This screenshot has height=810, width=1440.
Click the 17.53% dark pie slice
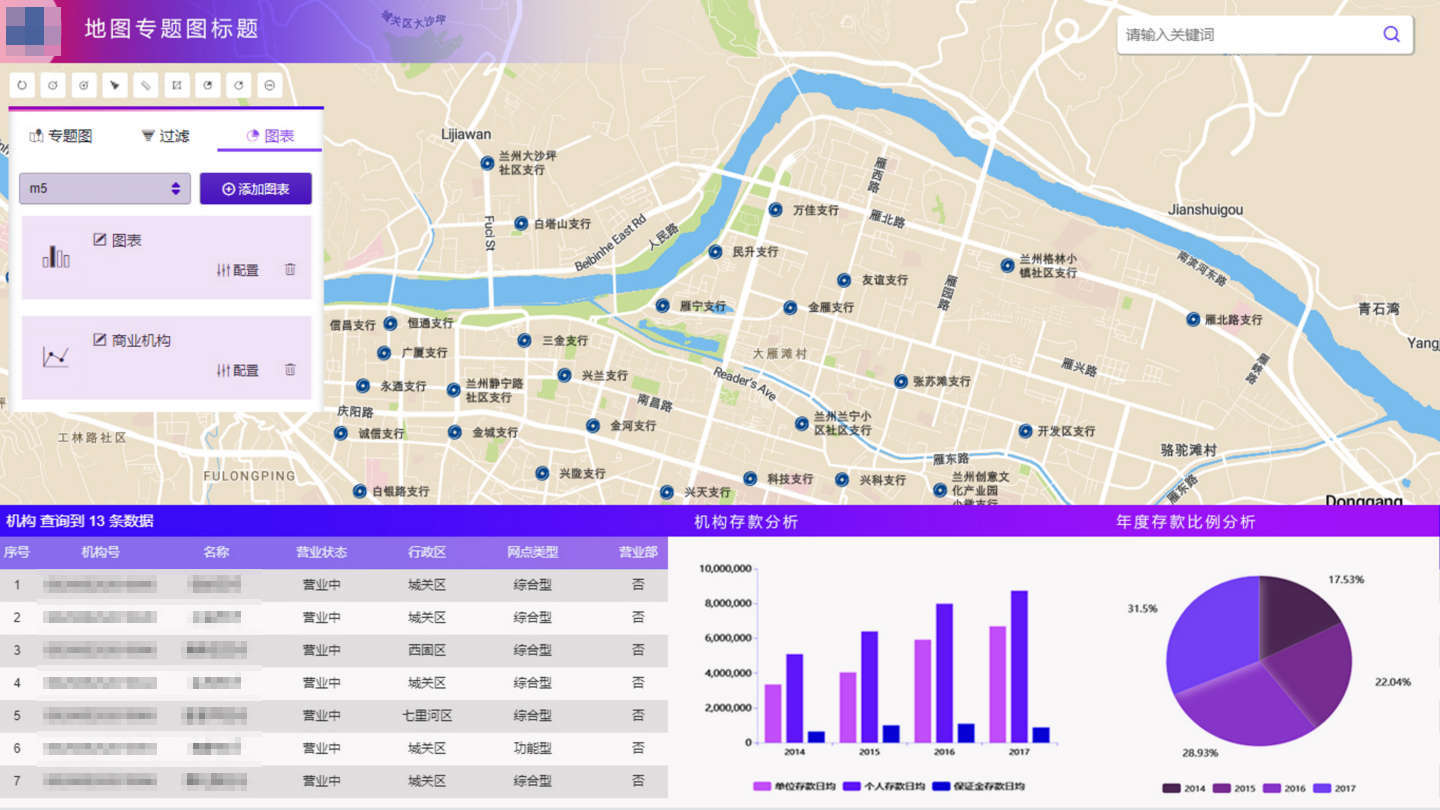click(1292, 615)
